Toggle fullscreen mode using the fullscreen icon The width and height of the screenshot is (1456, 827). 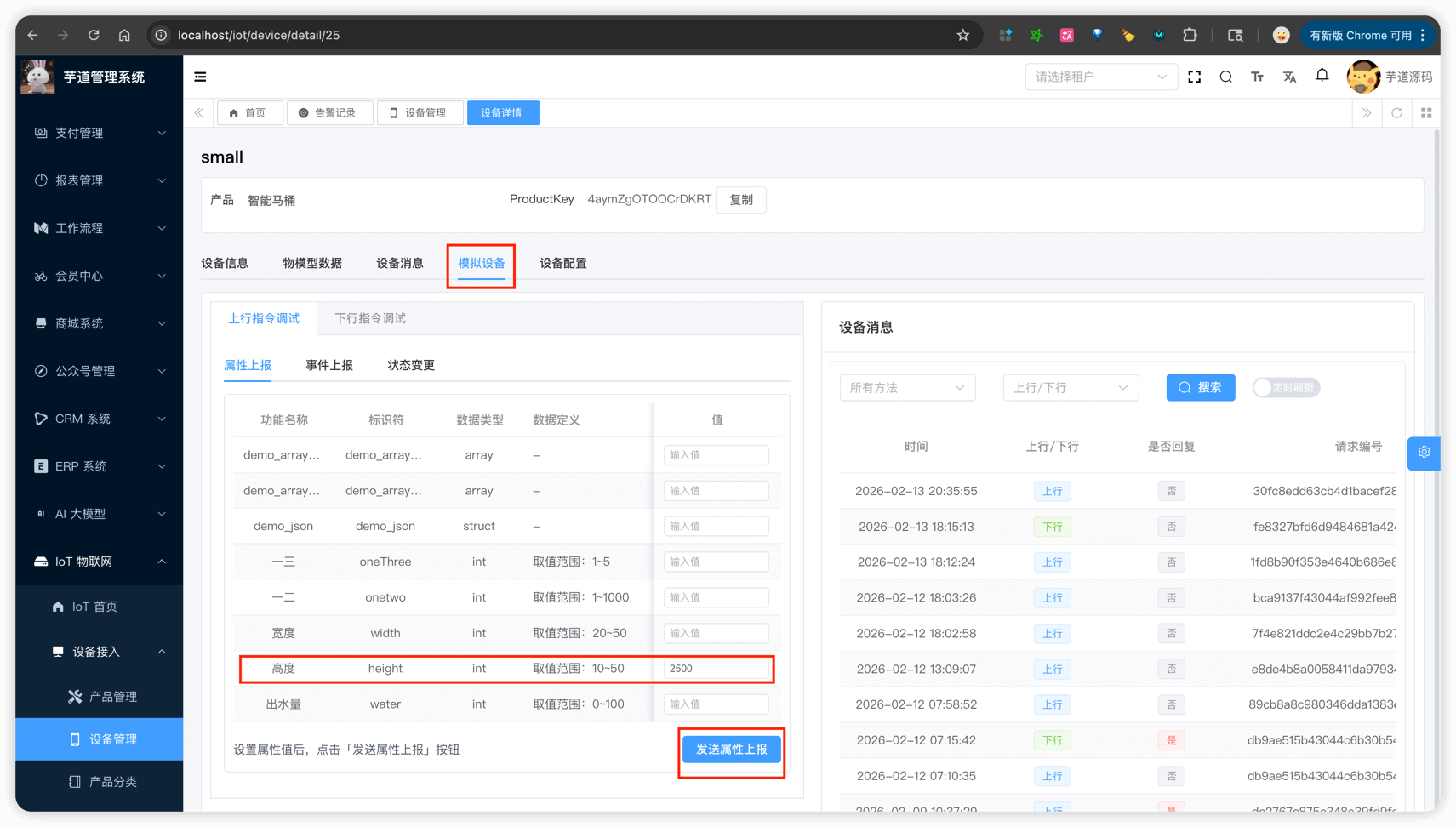[x=1194, y=77]
